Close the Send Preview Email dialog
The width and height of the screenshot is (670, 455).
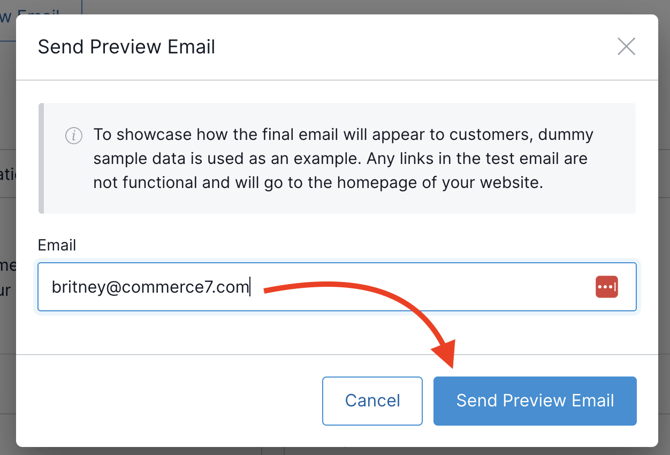pyautogui.click(x=626, y=47)
